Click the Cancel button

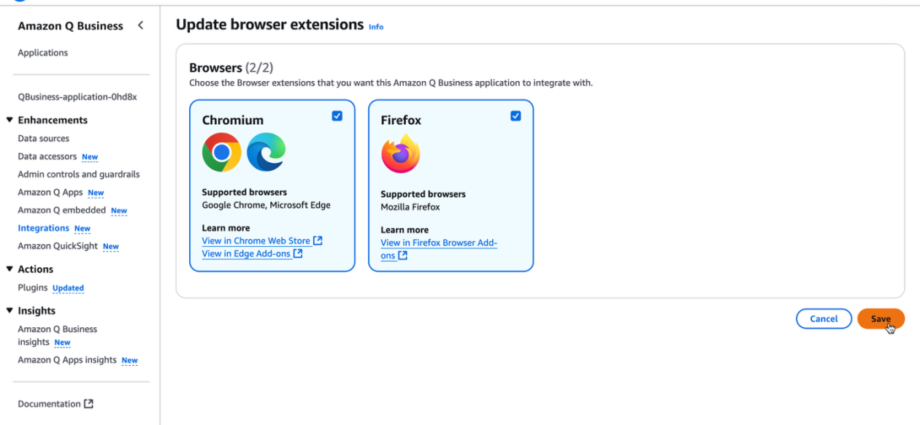pyautogui.click(x=824, y=319)
